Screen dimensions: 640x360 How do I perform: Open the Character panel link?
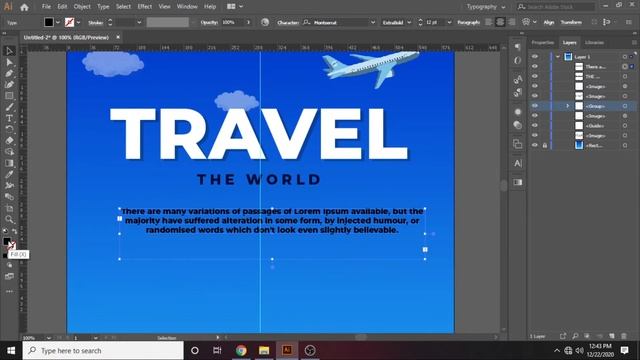[288, 22]
